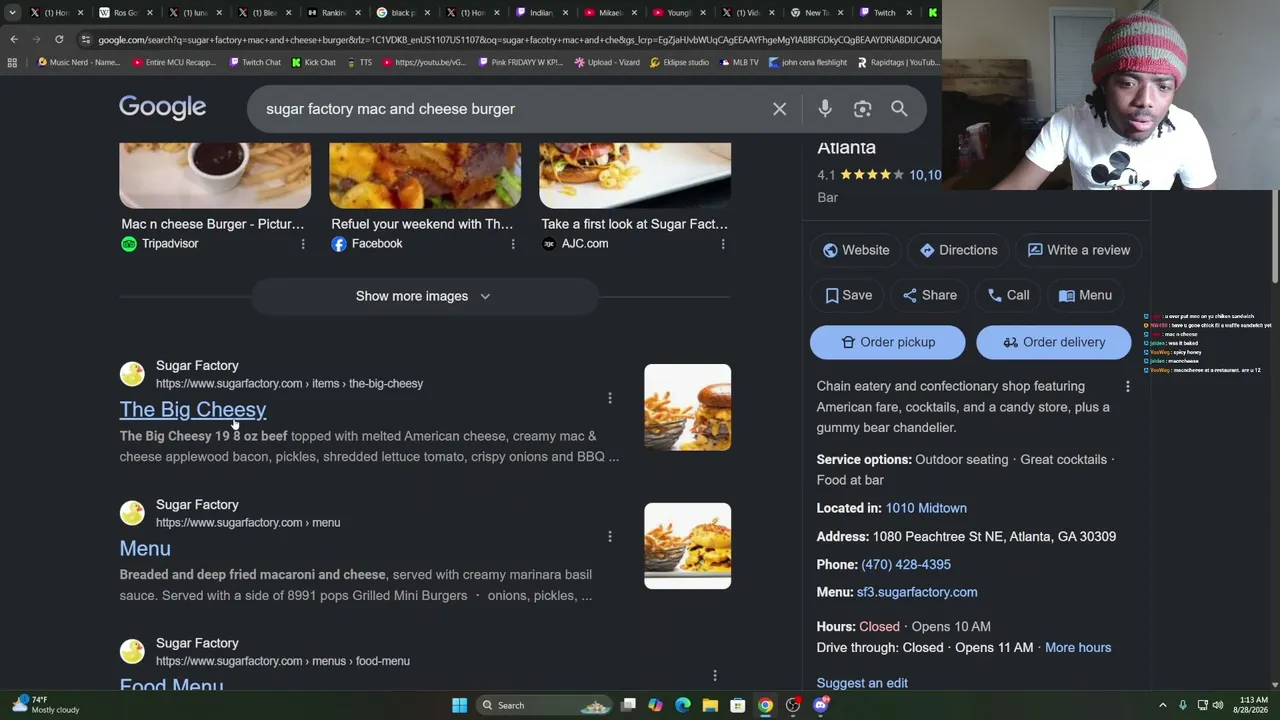Click the Order pickup button
This screenshot has height=720, width=1280.
coord(887,342)
